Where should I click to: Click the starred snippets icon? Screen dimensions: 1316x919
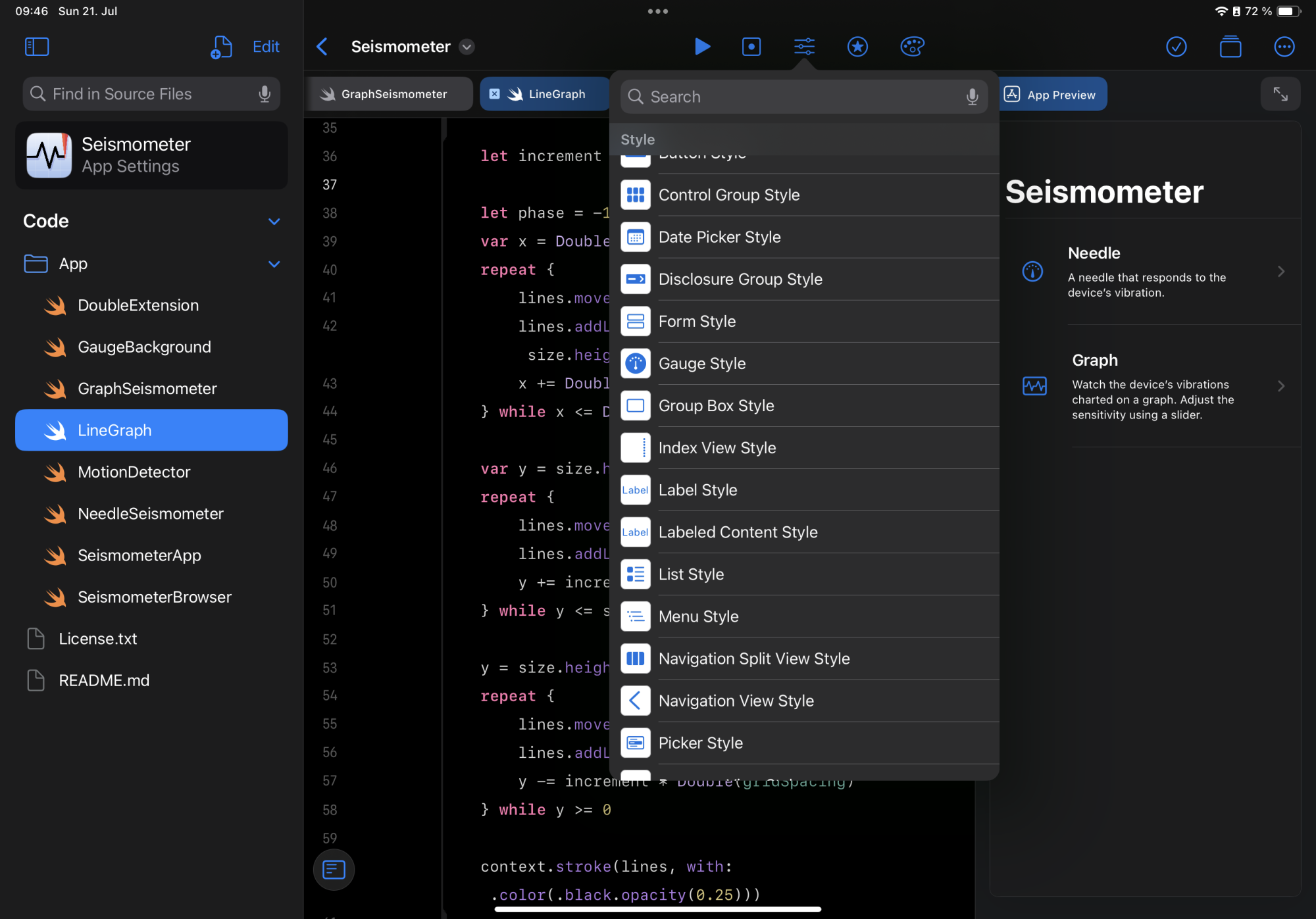tap(857, 47)
